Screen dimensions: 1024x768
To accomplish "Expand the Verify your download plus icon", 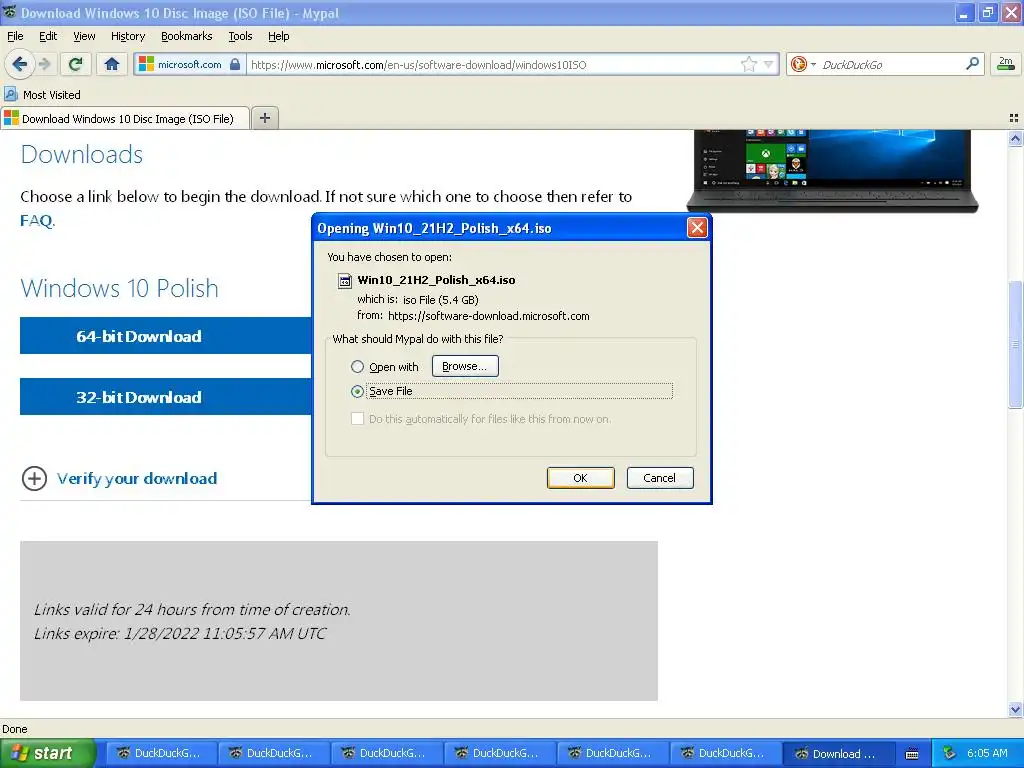I will 34,478.
